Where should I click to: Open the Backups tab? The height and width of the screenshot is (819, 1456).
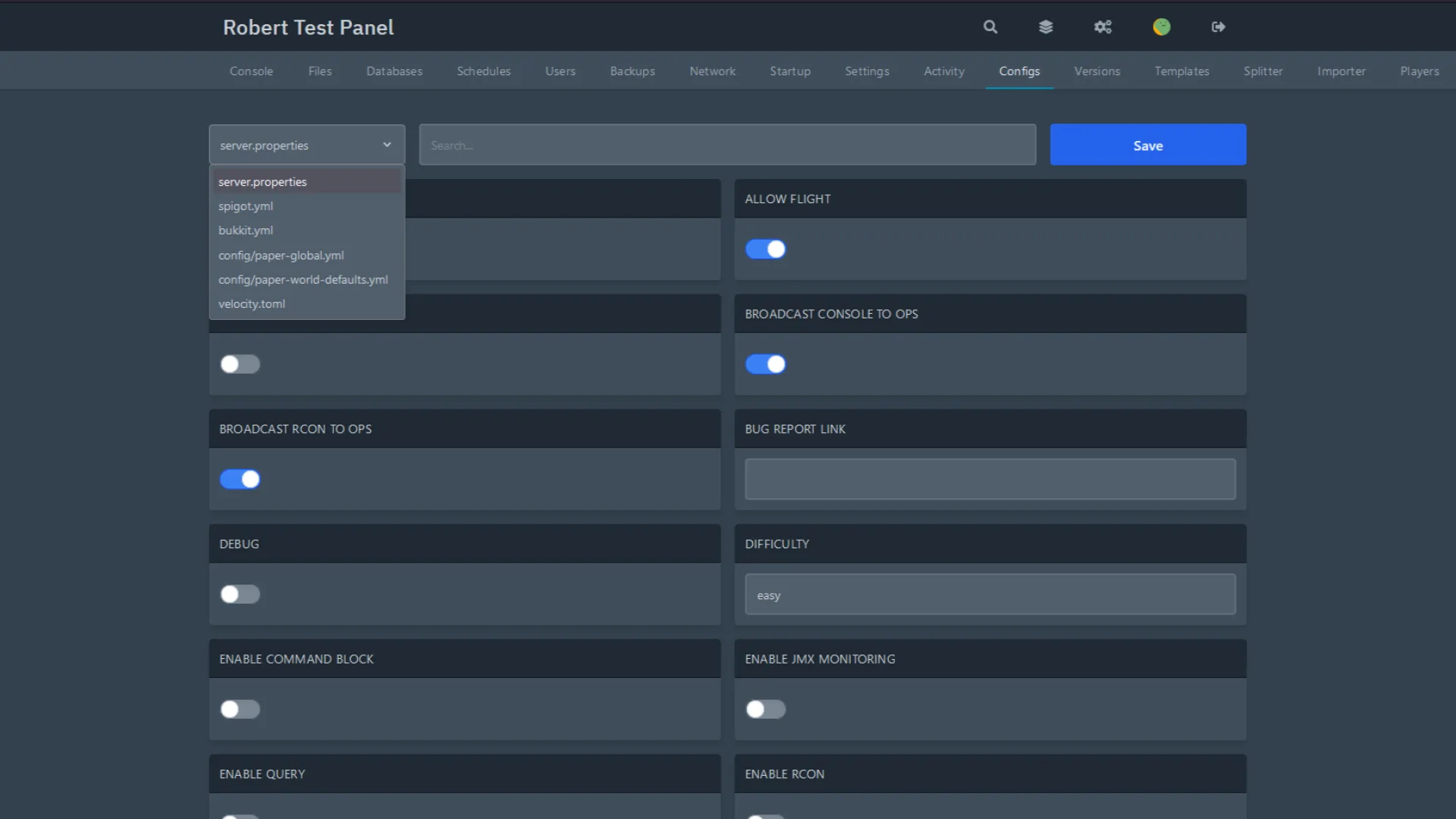[x=632, y=71]
